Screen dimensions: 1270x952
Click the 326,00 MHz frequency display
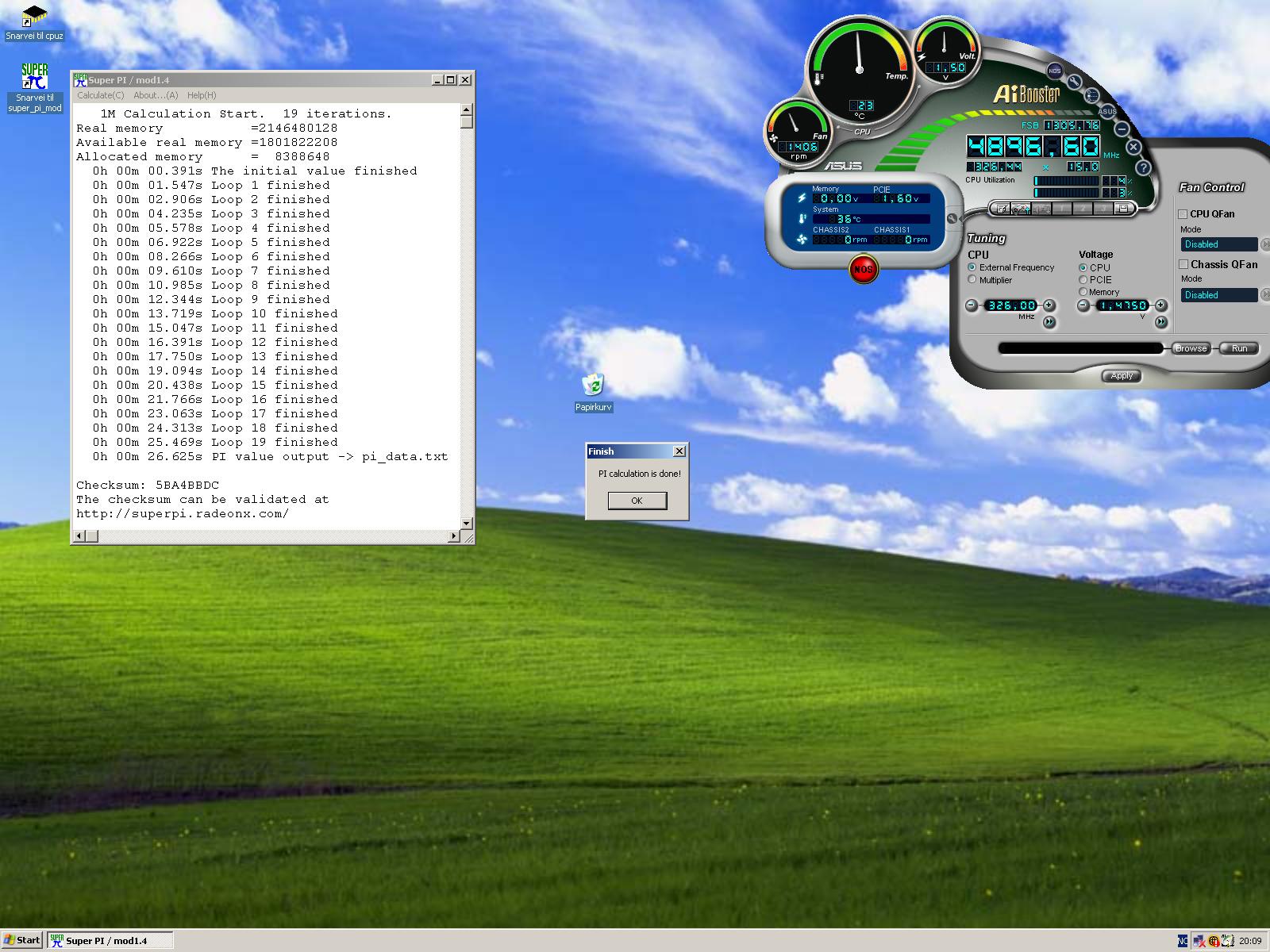point(1011,305)
